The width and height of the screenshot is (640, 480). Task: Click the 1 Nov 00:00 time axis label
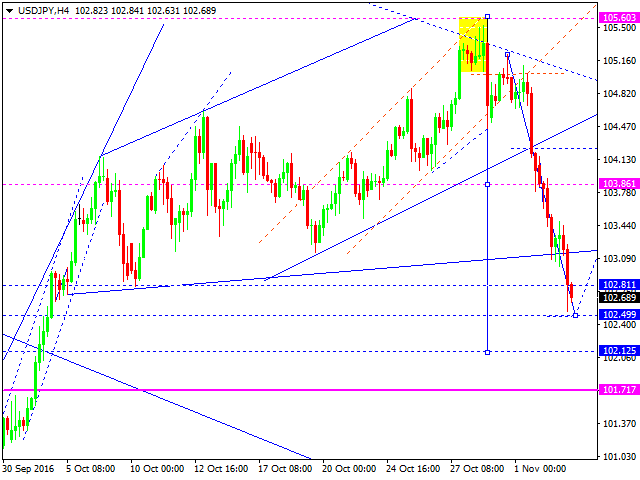point(540,469)
